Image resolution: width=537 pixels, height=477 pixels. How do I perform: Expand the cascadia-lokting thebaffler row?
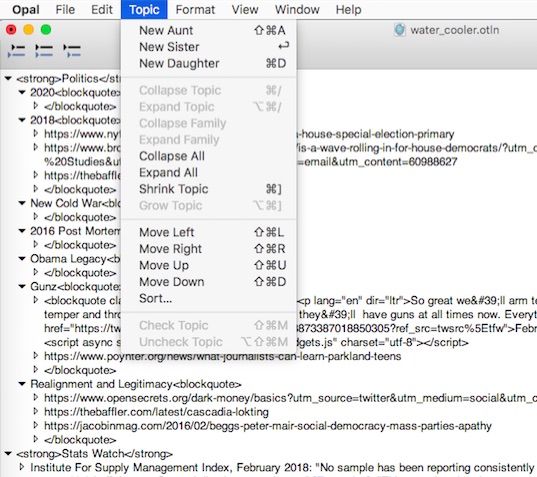click(36, 412)
